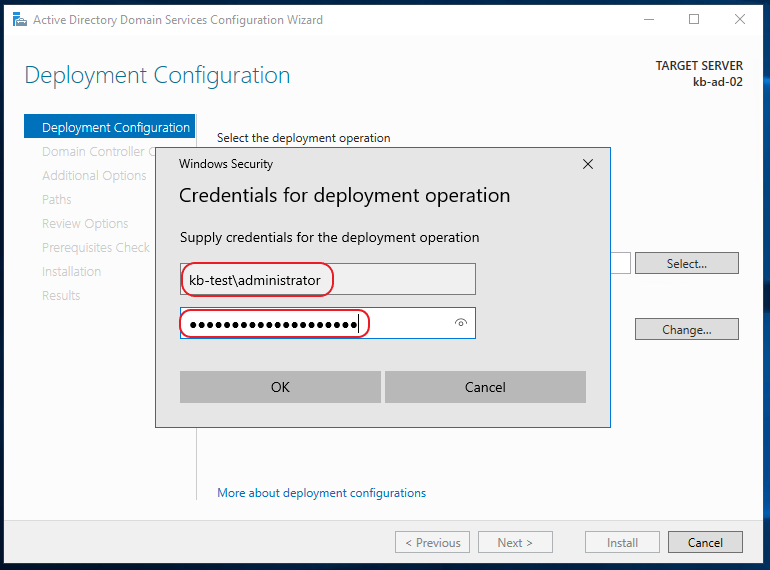Viewport: 770px width, 570px height.
Task: Click the Next > wizard button
Action: 515,542
